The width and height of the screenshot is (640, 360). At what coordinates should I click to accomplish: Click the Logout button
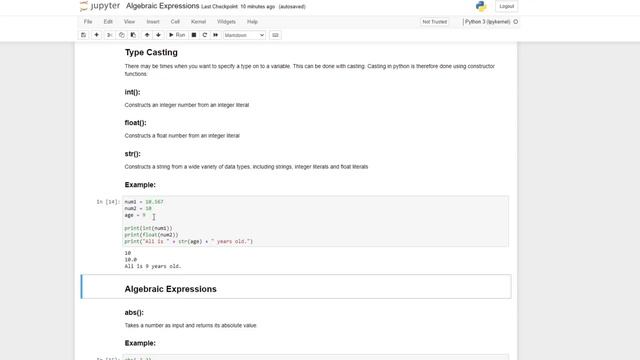pos(507,6)
